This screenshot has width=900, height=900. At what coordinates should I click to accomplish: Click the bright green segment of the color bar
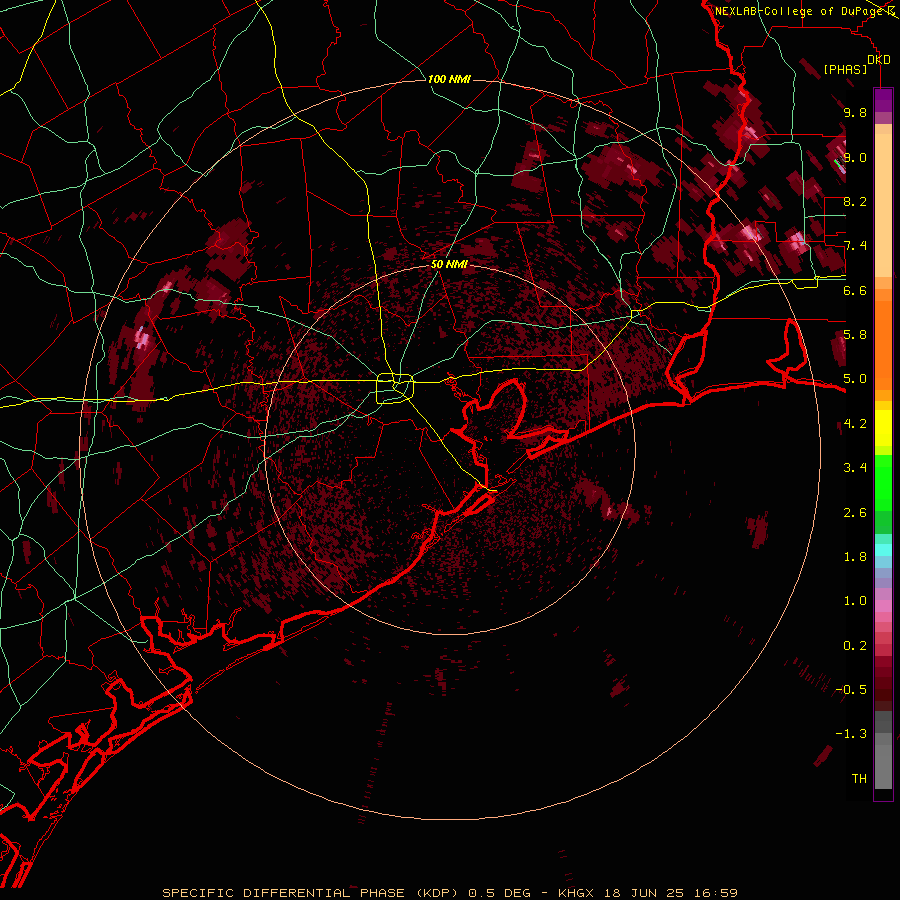pos(883,482)
